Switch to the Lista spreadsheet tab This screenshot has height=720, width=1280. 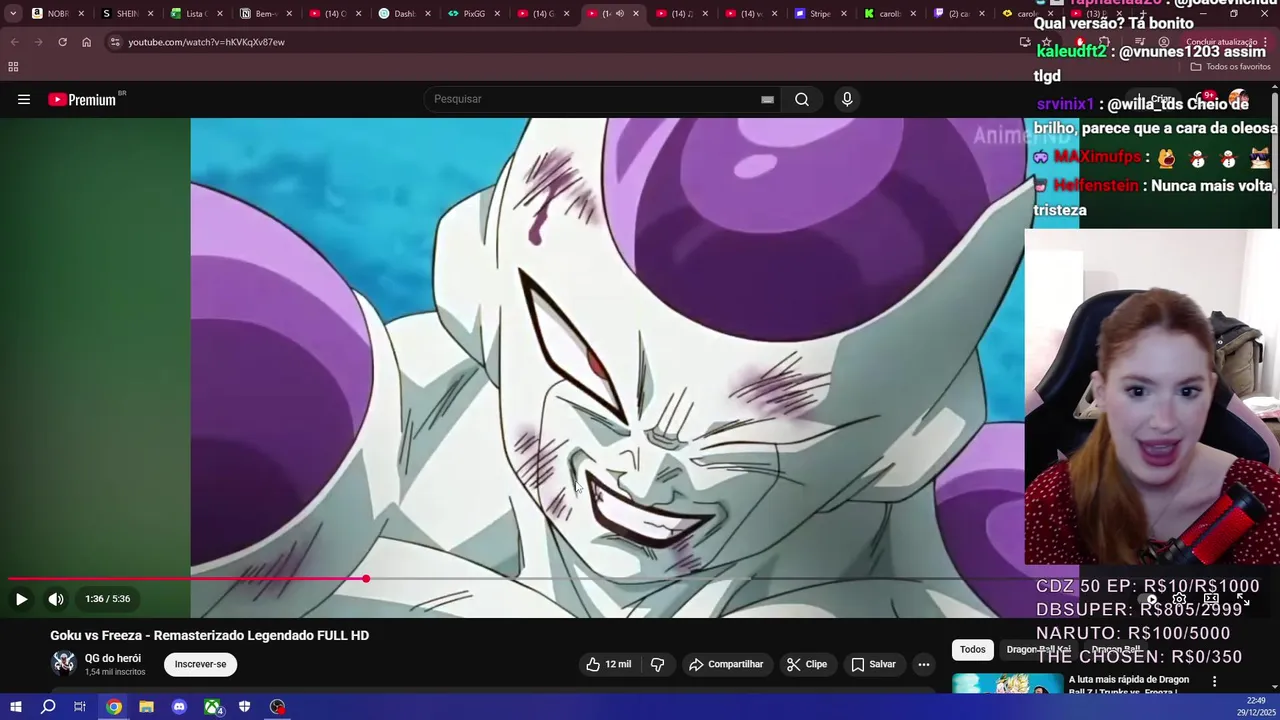pyautogui.click(x=195, y=14)
